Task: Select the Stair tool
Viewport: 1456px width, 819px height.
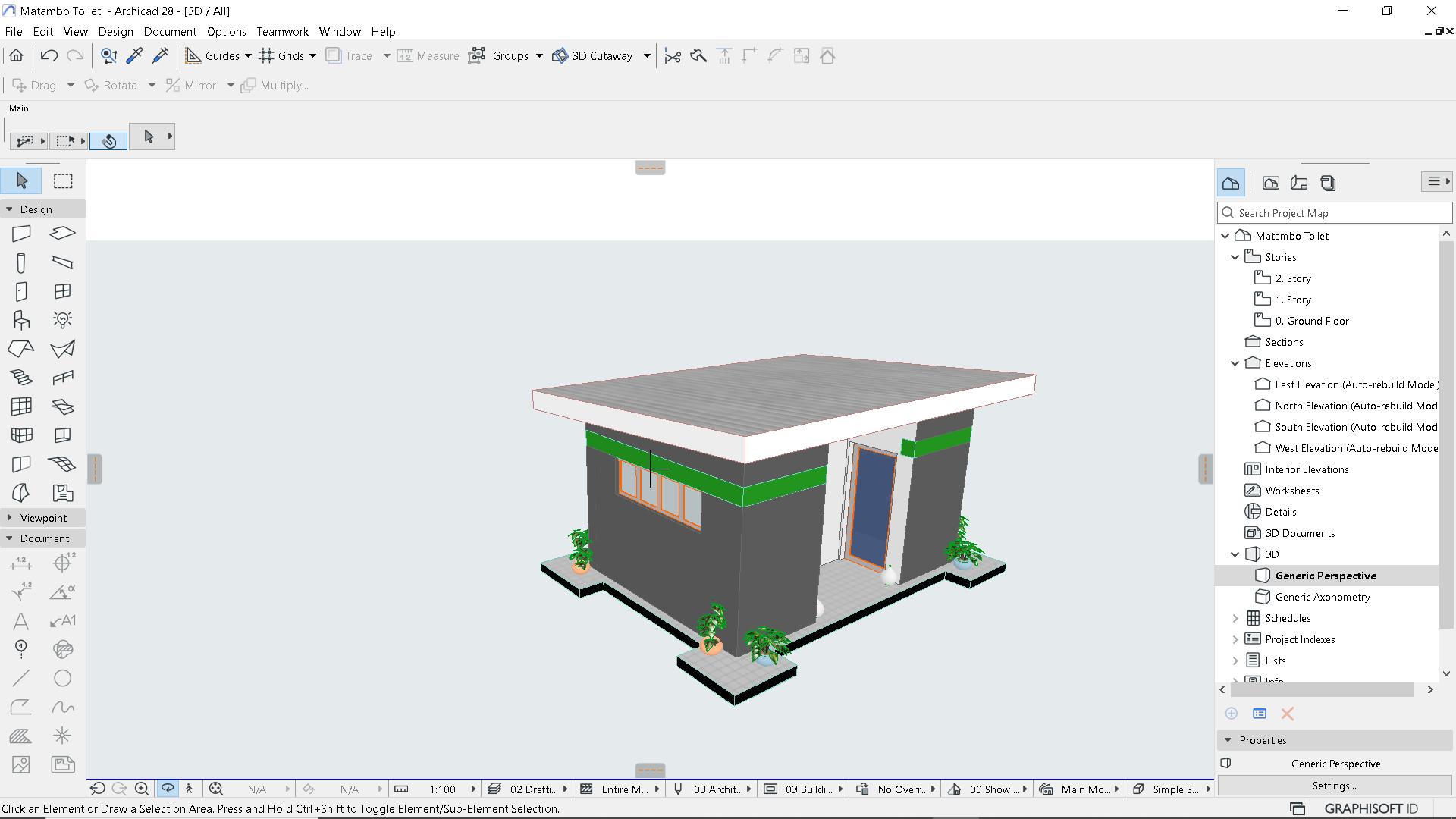Action: [x=21, y=378]
